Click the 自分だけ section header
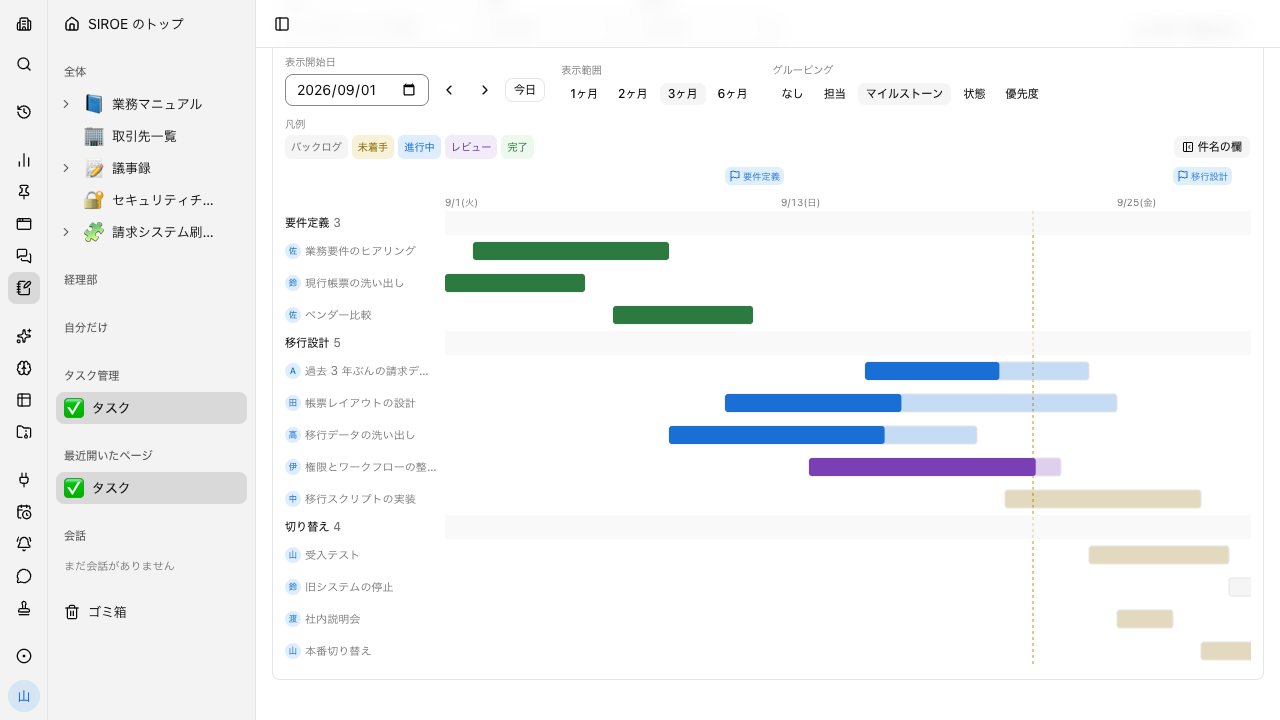The height and width of the screenshot is (720, 1280). (x=86, y=328)
